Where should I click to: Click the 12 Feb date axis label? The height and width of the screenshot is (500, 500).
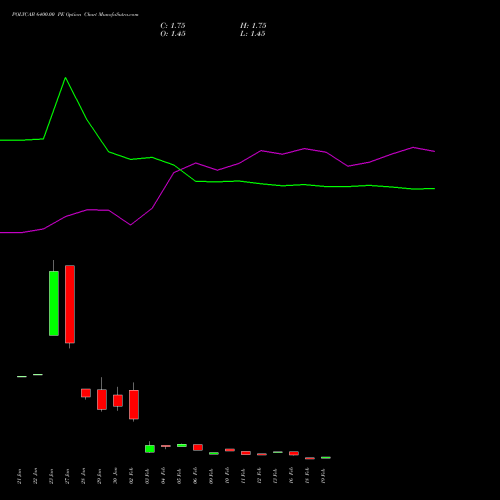[259, 476]
